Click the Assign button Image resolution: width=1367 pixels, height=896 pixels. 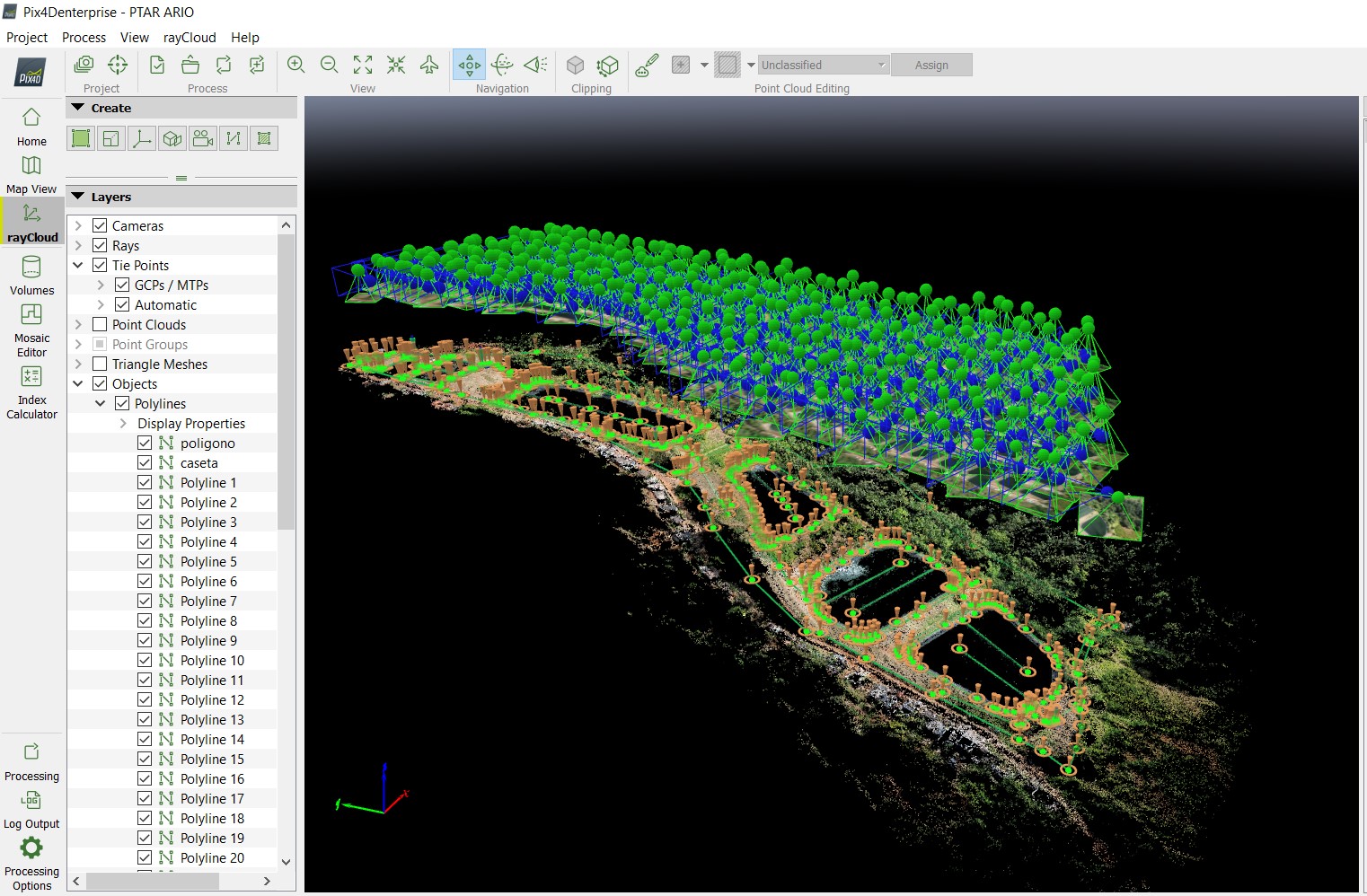pos(931,65)
